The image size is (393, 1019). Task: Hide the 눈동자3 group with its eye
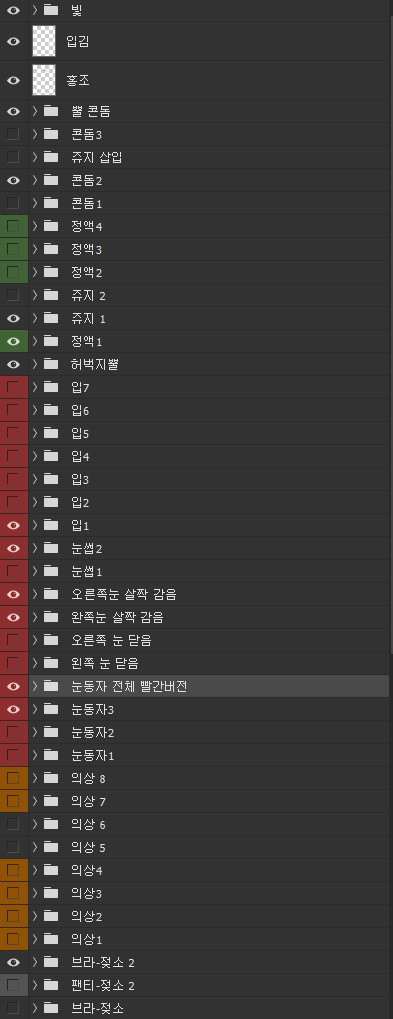pyautogui.click(x=13, y=710)
